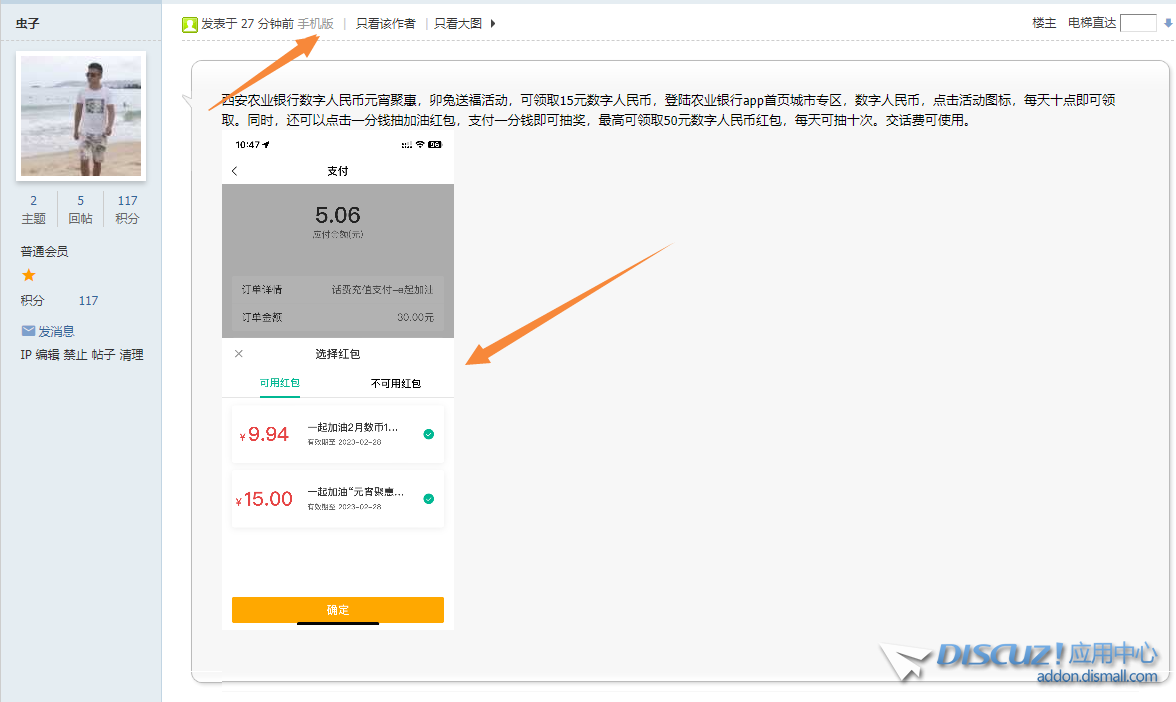Click the 只看大图 link
The height and width of the screenshot is (702, 1176).
458,24
